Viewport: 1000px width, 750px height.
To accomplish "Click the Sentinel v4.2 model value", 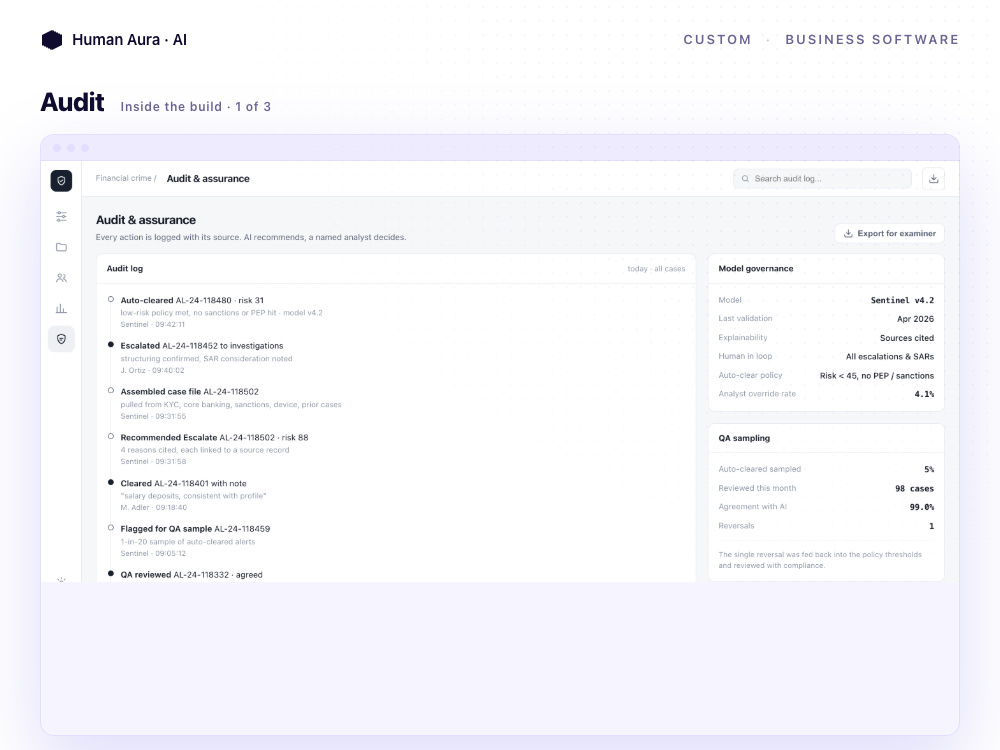I will tap(902, 300).
